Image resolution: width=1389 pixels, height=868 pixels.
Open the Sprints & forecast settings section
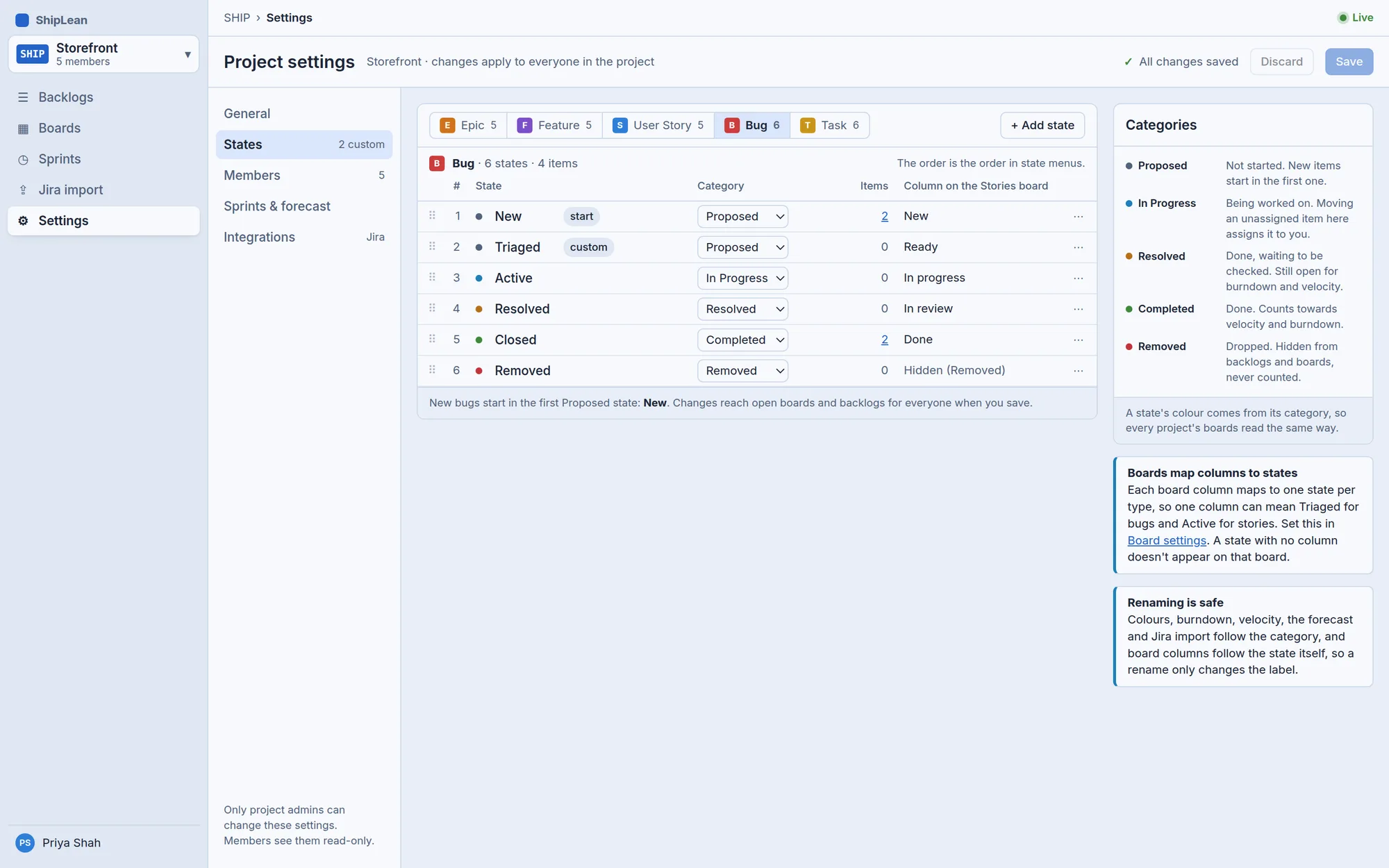[304, 206]
